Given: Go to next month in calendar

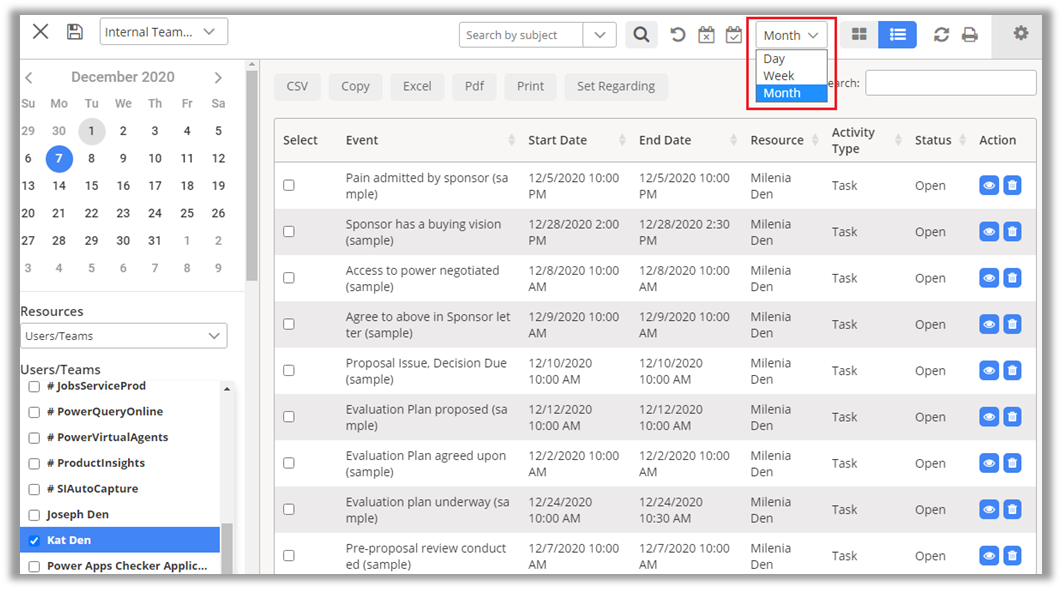Looking at the screenshot, I should (218, 78).
